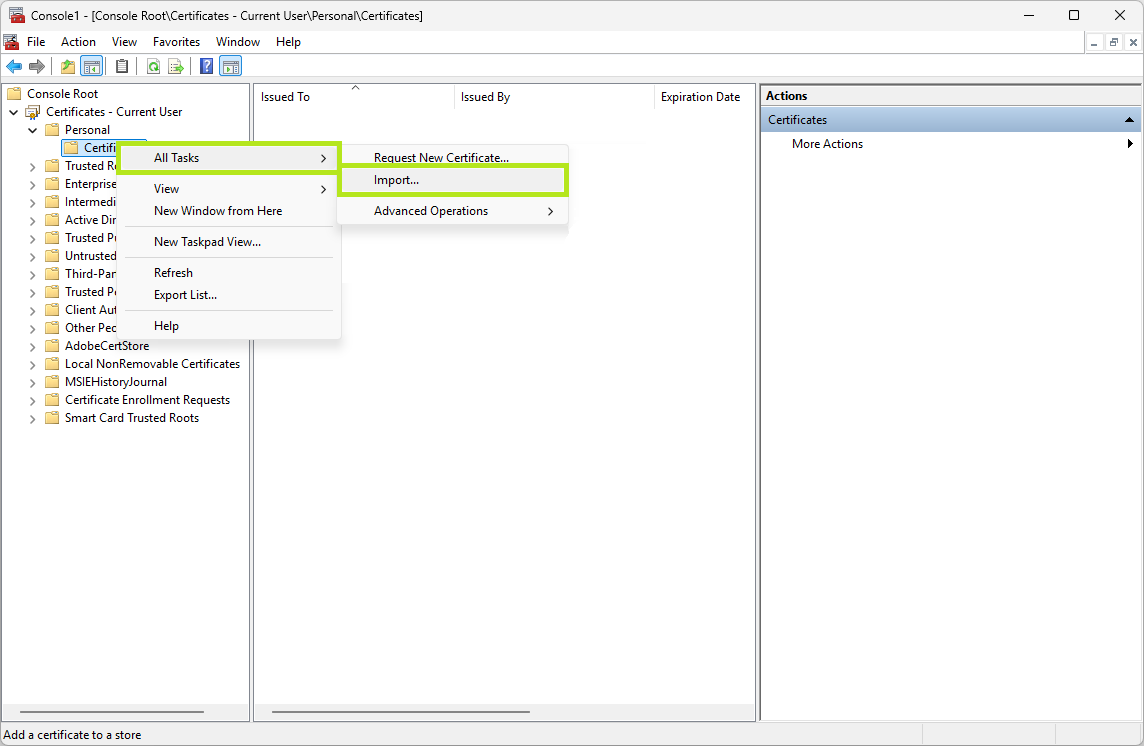Click the grey Forward arrow in toolbar
The width and height of the screenshot is (1144, 746).
tap(36, 66)
